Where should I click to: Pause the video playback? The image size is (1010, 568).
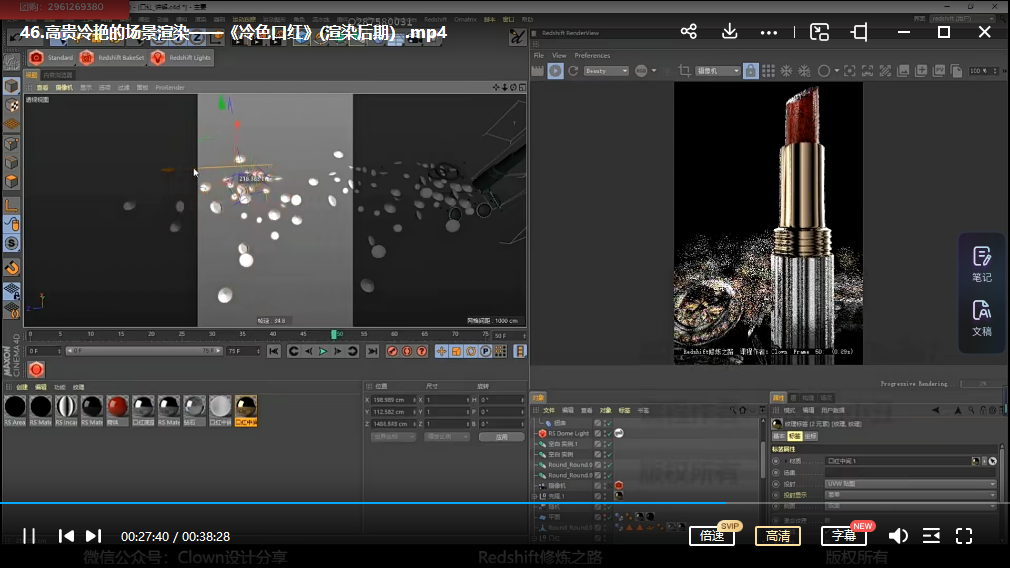[29, 536]
